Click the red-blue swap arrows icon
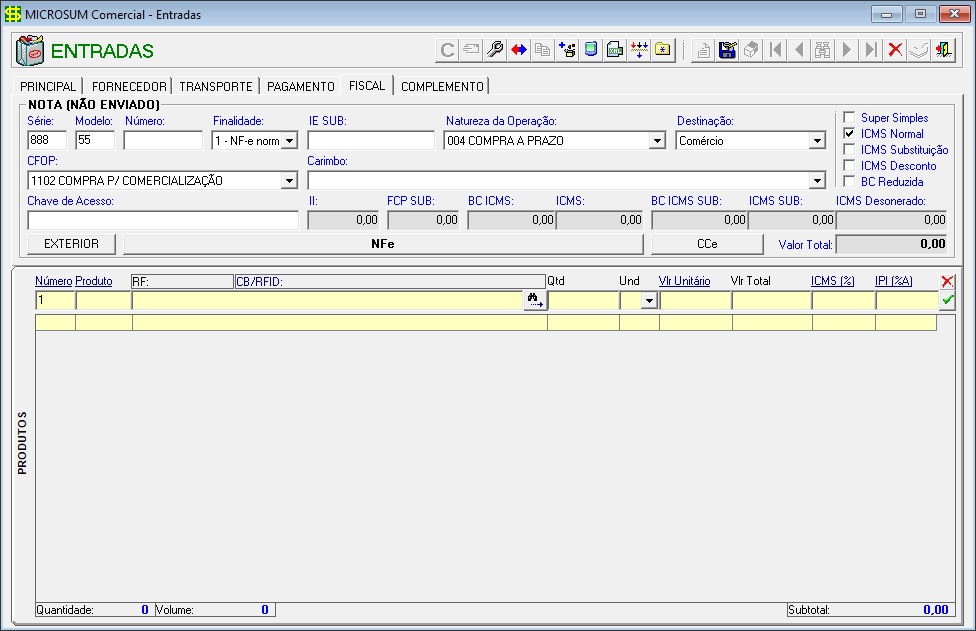 pos(519,50)
